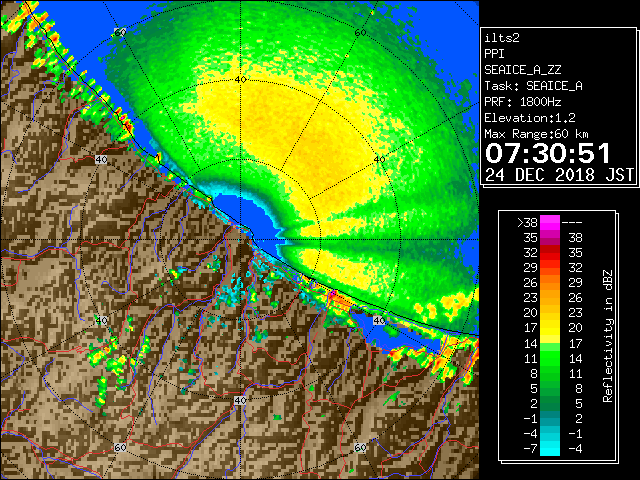
Task: Pick the cyan band at color scale bottom
Action: 550,449
